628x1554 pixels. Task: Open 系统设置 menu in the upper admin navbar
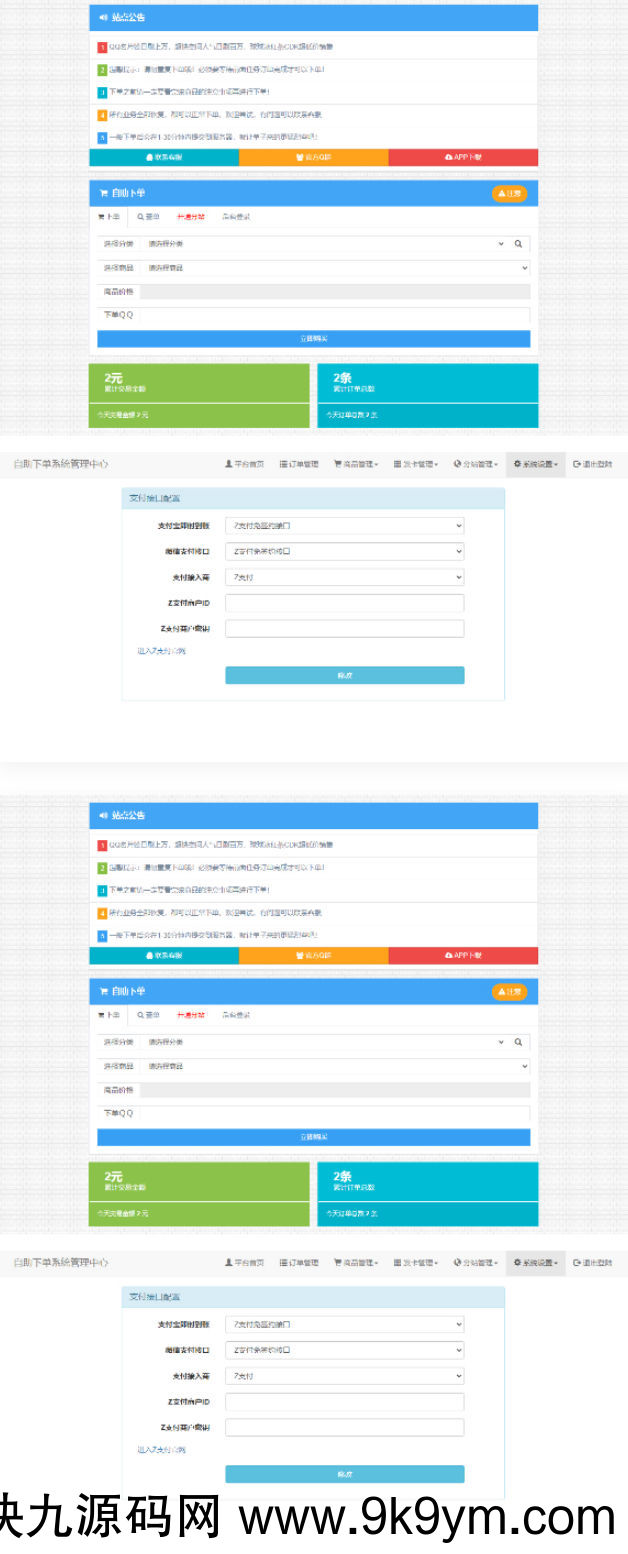[x=535, y=464]
